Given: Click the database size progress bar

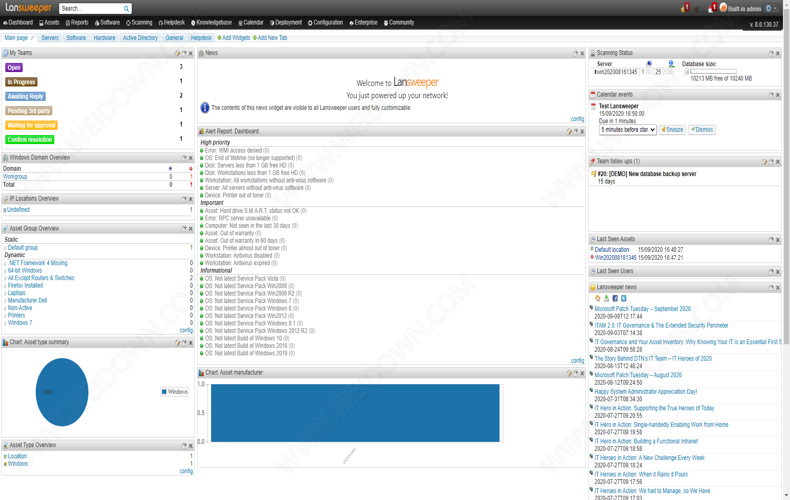Looking at the screenshot, I should [x=713, y=72].
